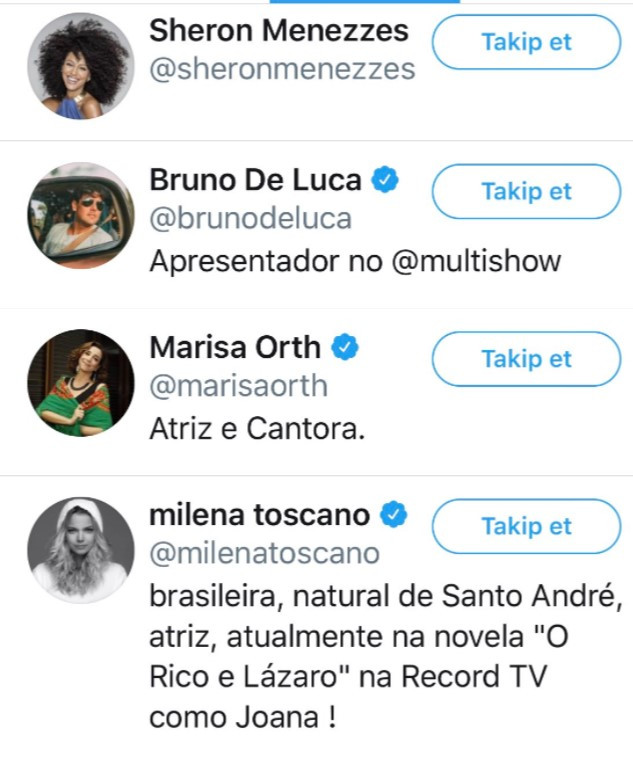Click the @milenatoscano username
This screenshot has width=633, height=757.
(x=264, y=553)
